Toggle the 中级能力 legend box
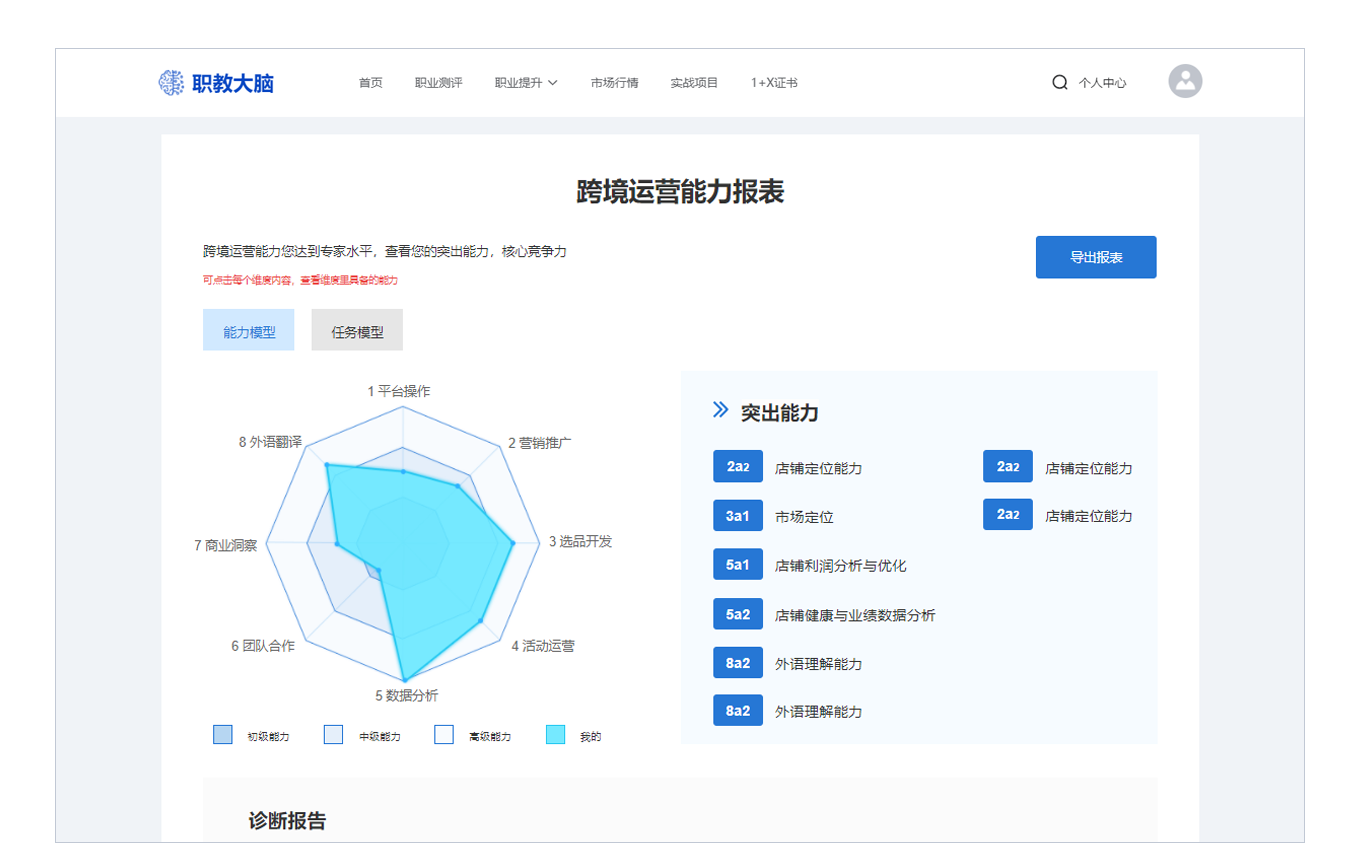 pos(334,735)
